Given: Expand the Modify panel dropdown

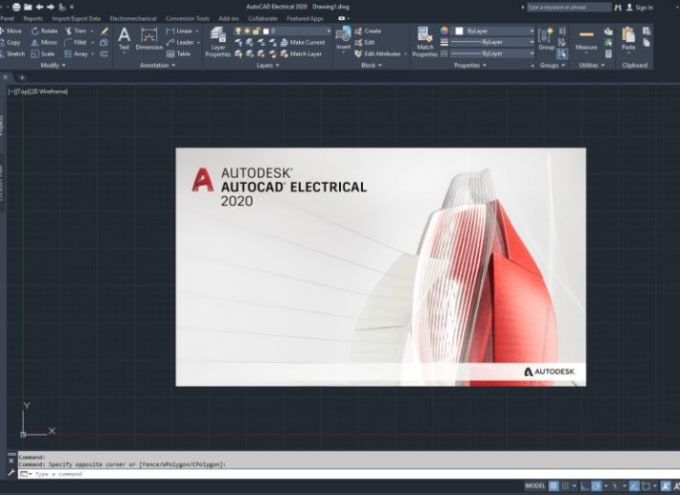Looking at the screenshot, I should pos(52,65).
